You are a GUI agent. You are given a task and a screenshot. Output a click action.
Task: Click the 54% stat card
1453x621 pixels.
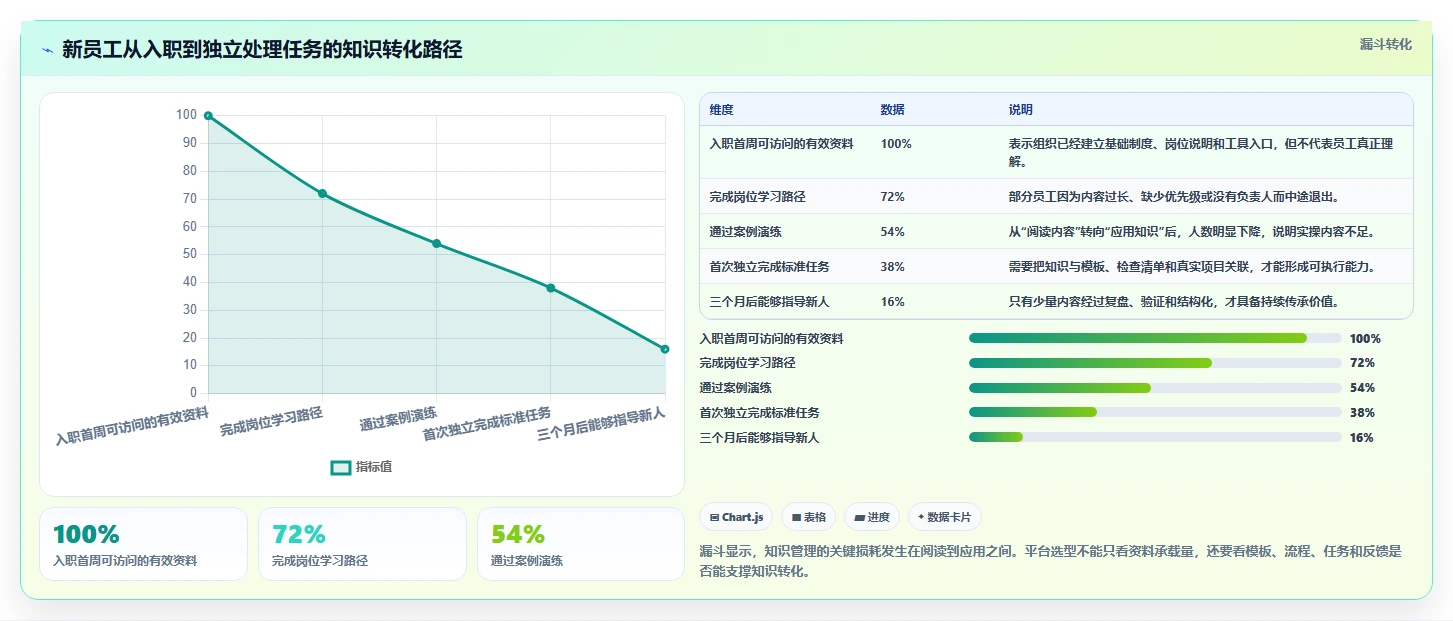point(581,544)
